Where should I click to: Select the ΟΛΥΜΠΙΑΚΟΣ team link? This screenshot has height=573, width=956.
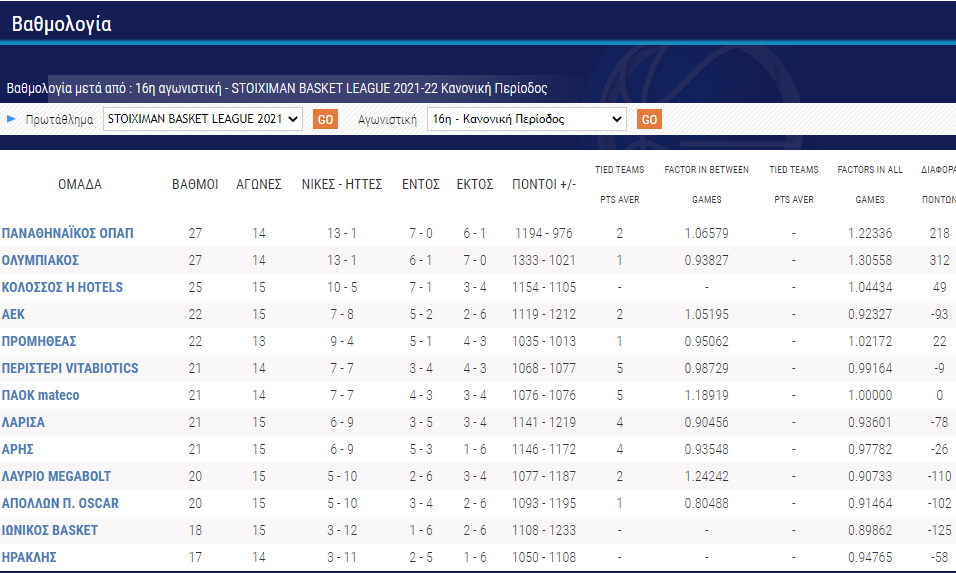[x=40, y=260]
